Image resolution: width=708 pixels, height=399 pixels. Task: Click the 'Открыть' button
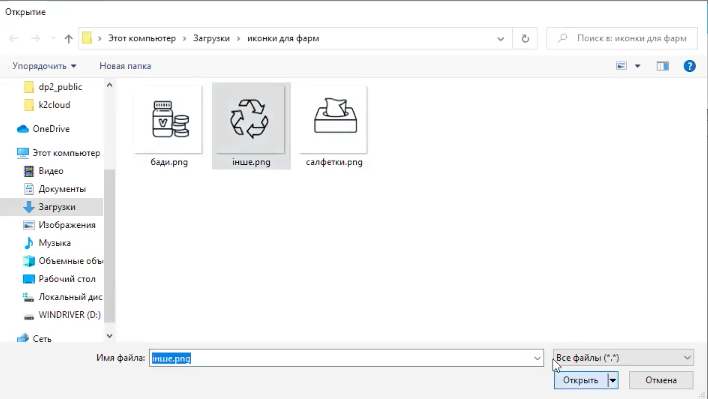coord(581,380)
